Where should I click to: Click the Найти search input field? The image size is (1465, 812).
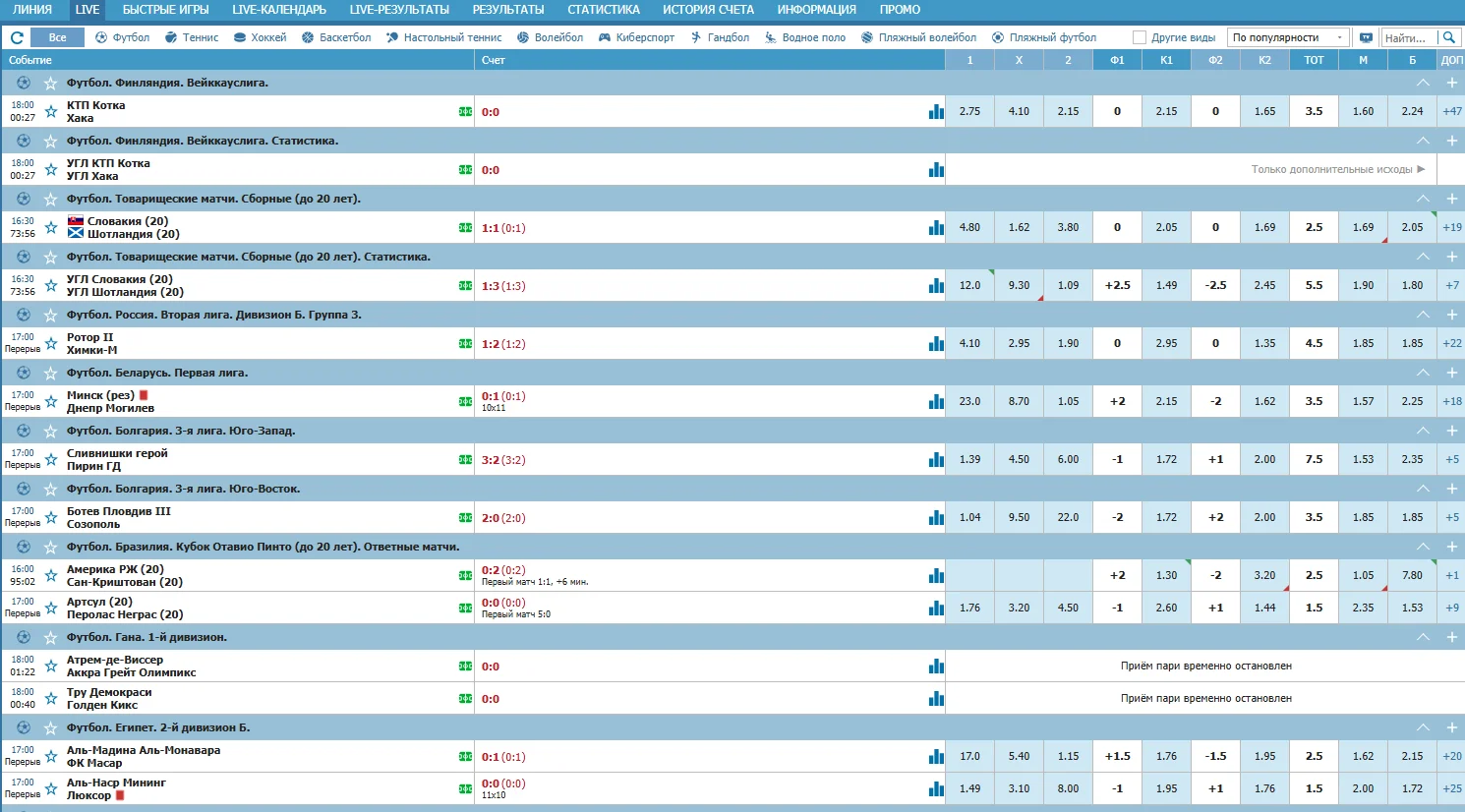coord(1407,37)
